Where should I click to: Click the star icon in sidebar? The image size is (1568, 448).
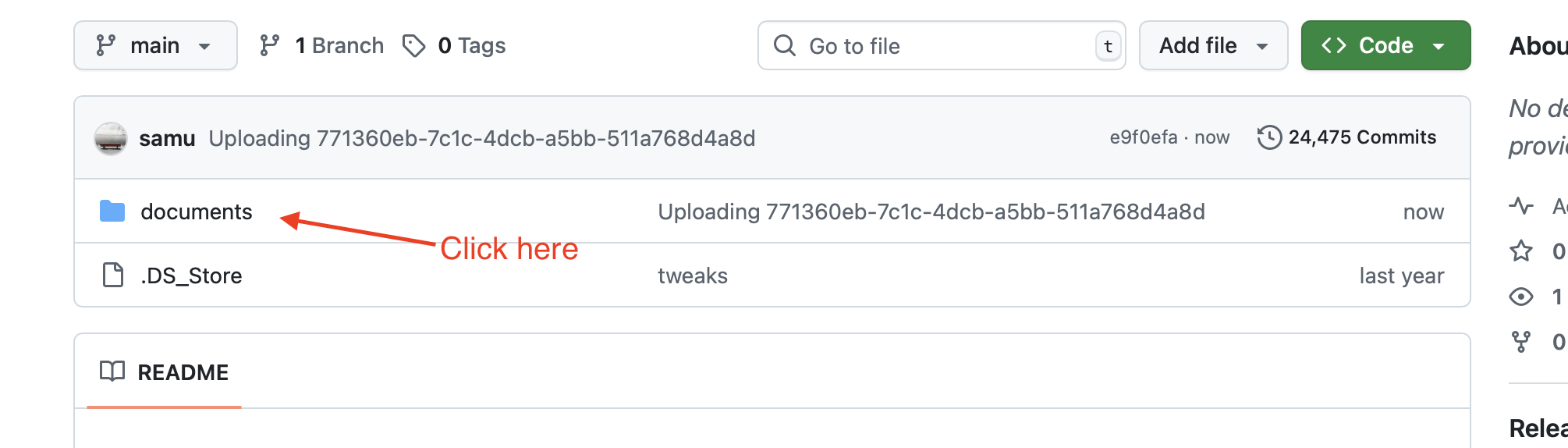point(1521,251)
